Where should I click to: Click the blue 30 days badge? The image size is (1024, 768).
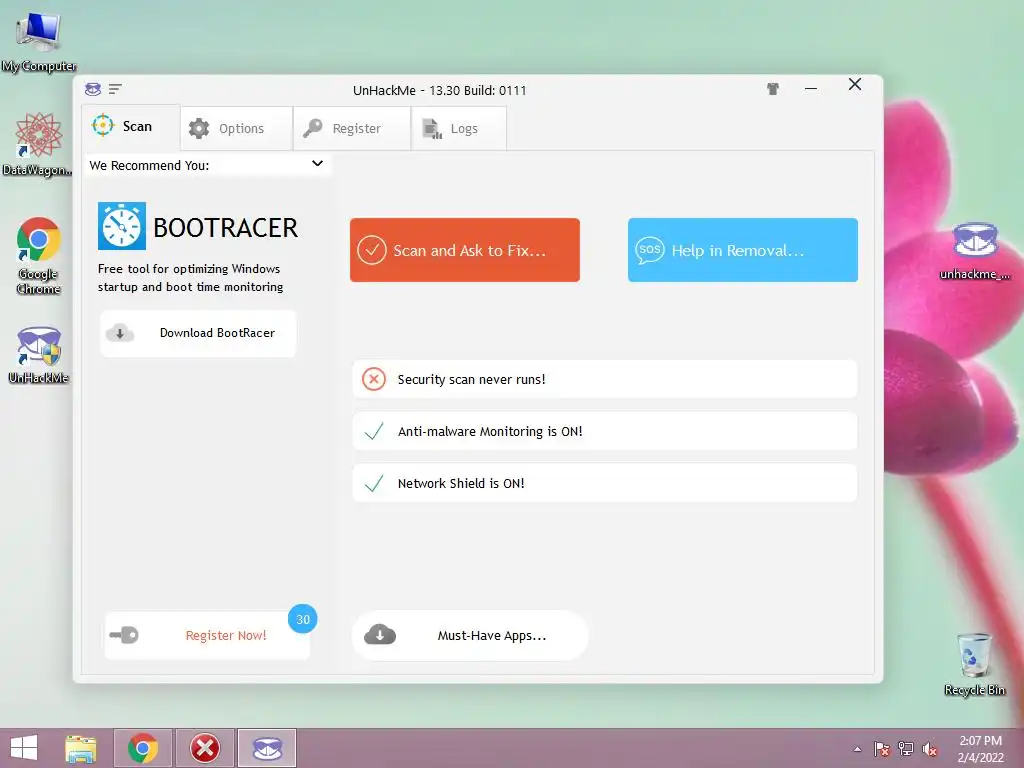point(302,619)
